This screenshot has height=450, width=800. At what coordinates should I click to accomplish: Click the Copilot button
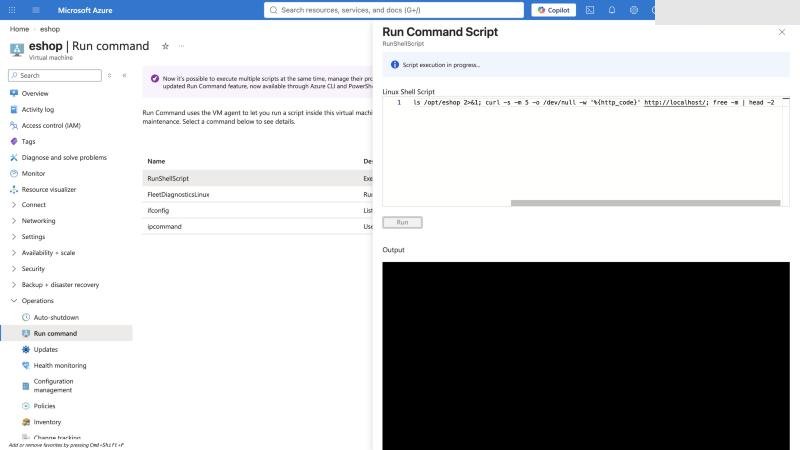tap(554, 10)
